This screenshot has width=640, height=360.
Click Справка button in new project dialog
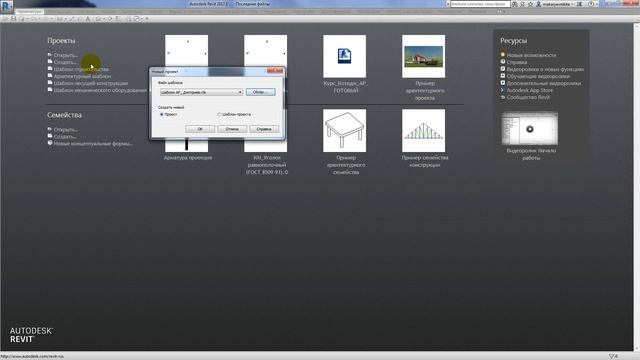[264, 129]
